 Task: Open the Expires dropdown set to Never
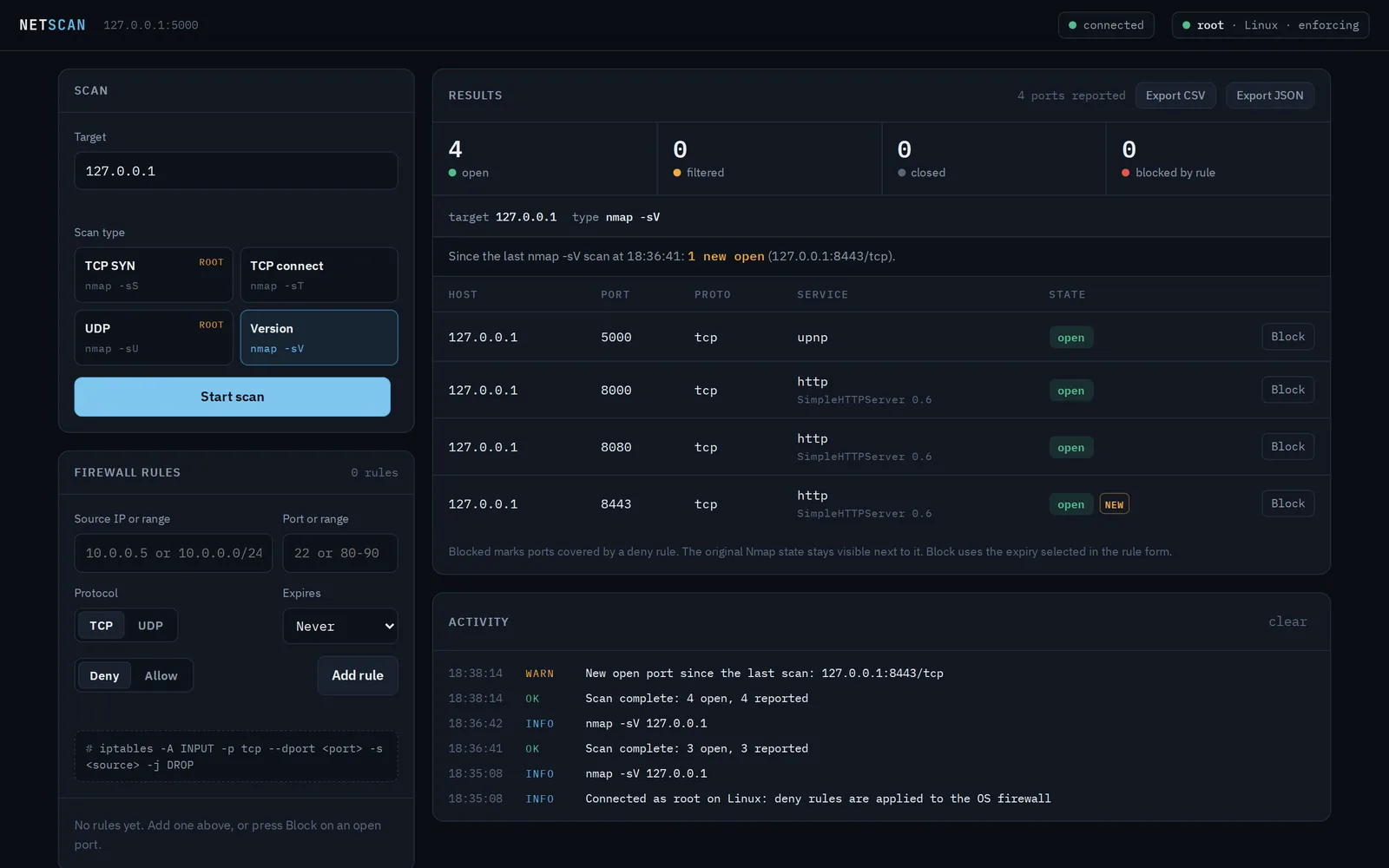click(340, 626)
